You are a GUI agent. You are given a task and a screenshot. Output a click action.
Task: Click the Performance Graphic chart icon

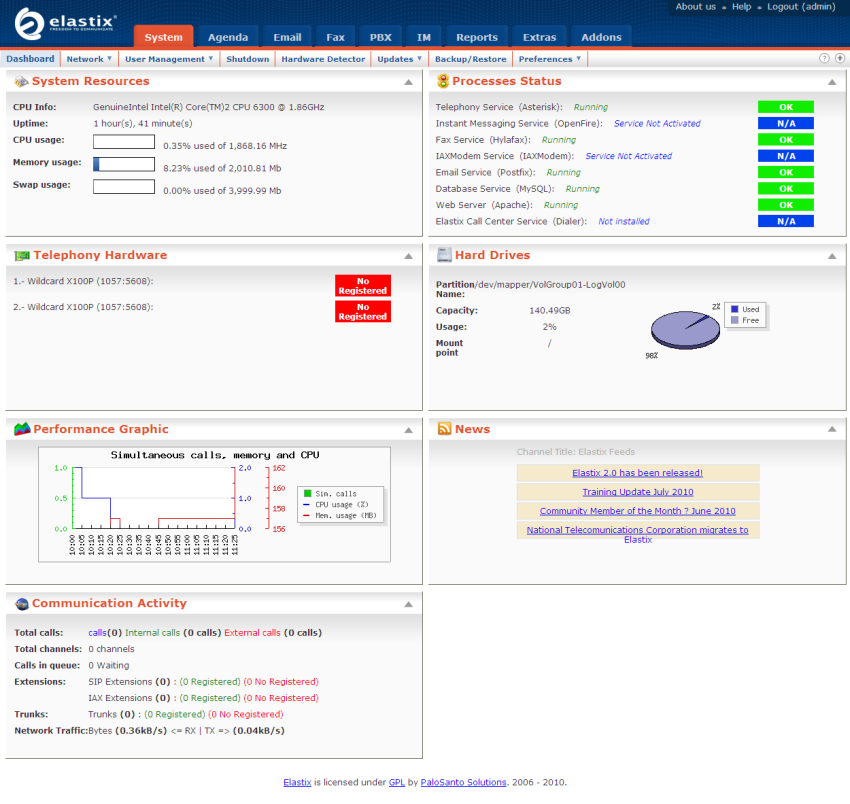21,429
